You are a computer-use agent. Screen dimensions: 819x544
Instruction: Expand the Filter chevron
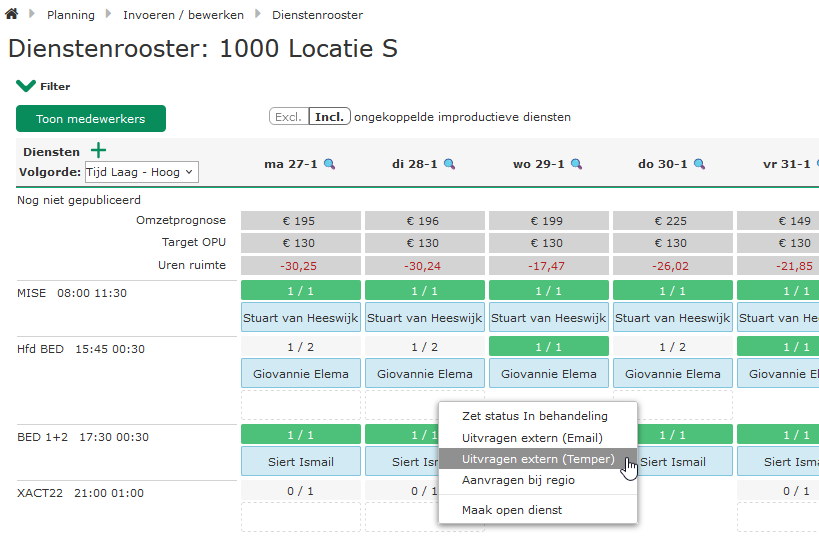pos(26,86)
